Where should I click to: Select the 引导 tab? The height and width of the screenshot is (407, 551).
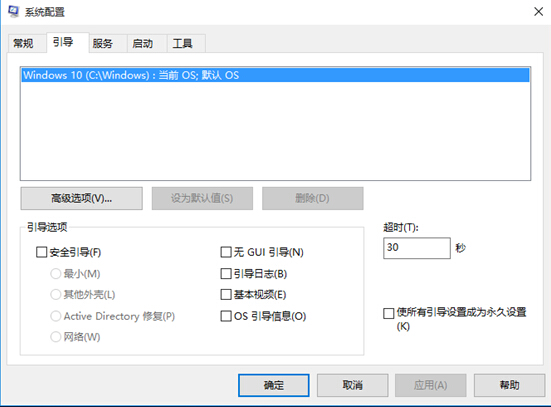pyautogui.click(x=63, y=42)
